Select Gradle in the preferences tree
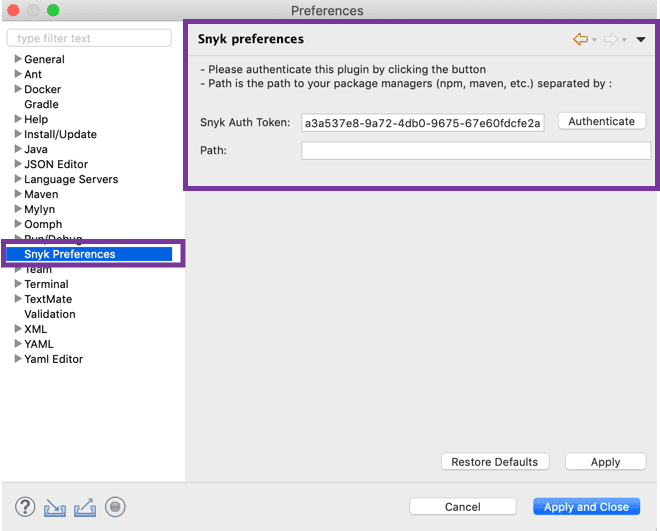The image size is (660, 531). (41, 104)
